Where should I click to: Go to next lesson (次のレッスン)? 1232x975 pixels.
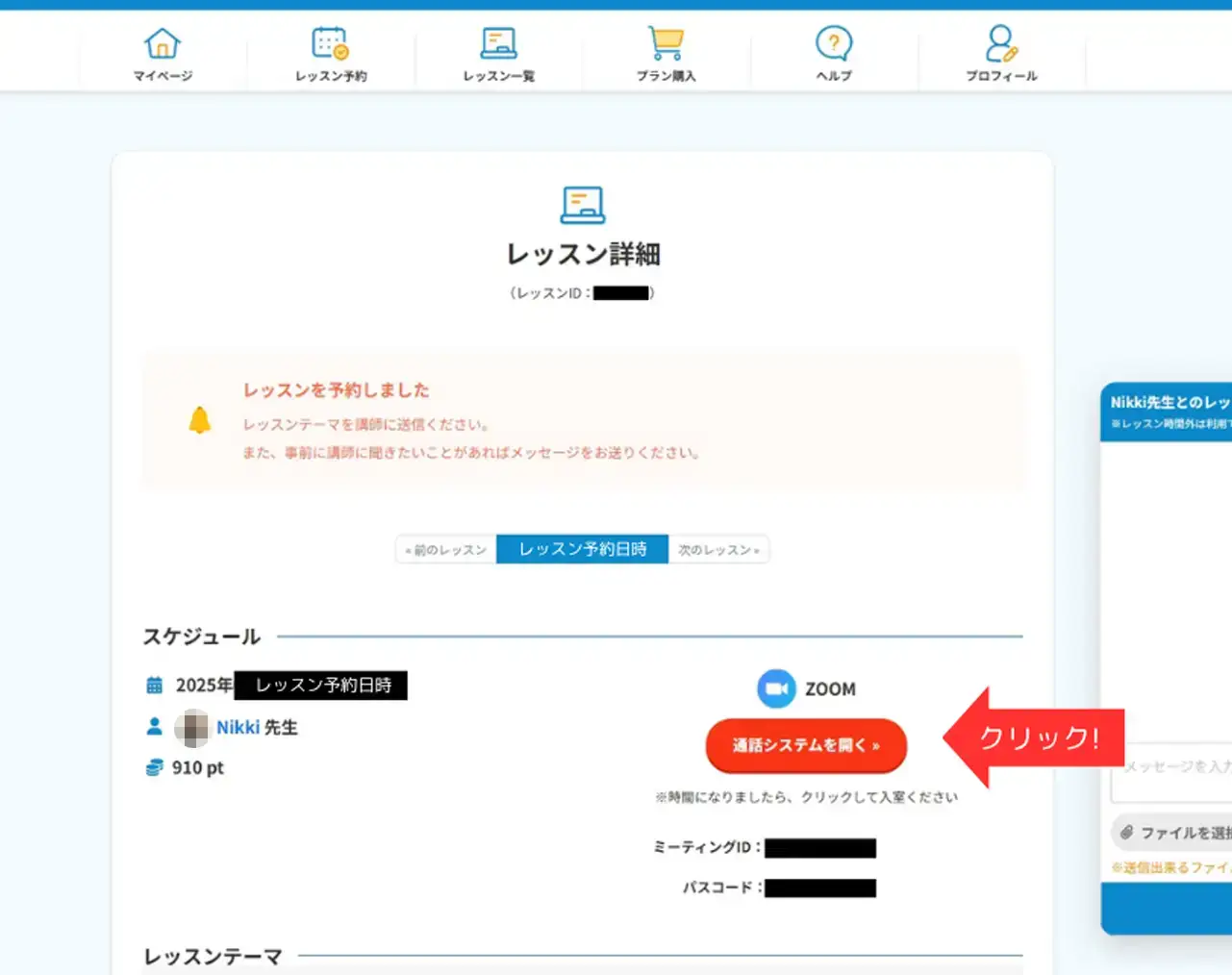718,550
